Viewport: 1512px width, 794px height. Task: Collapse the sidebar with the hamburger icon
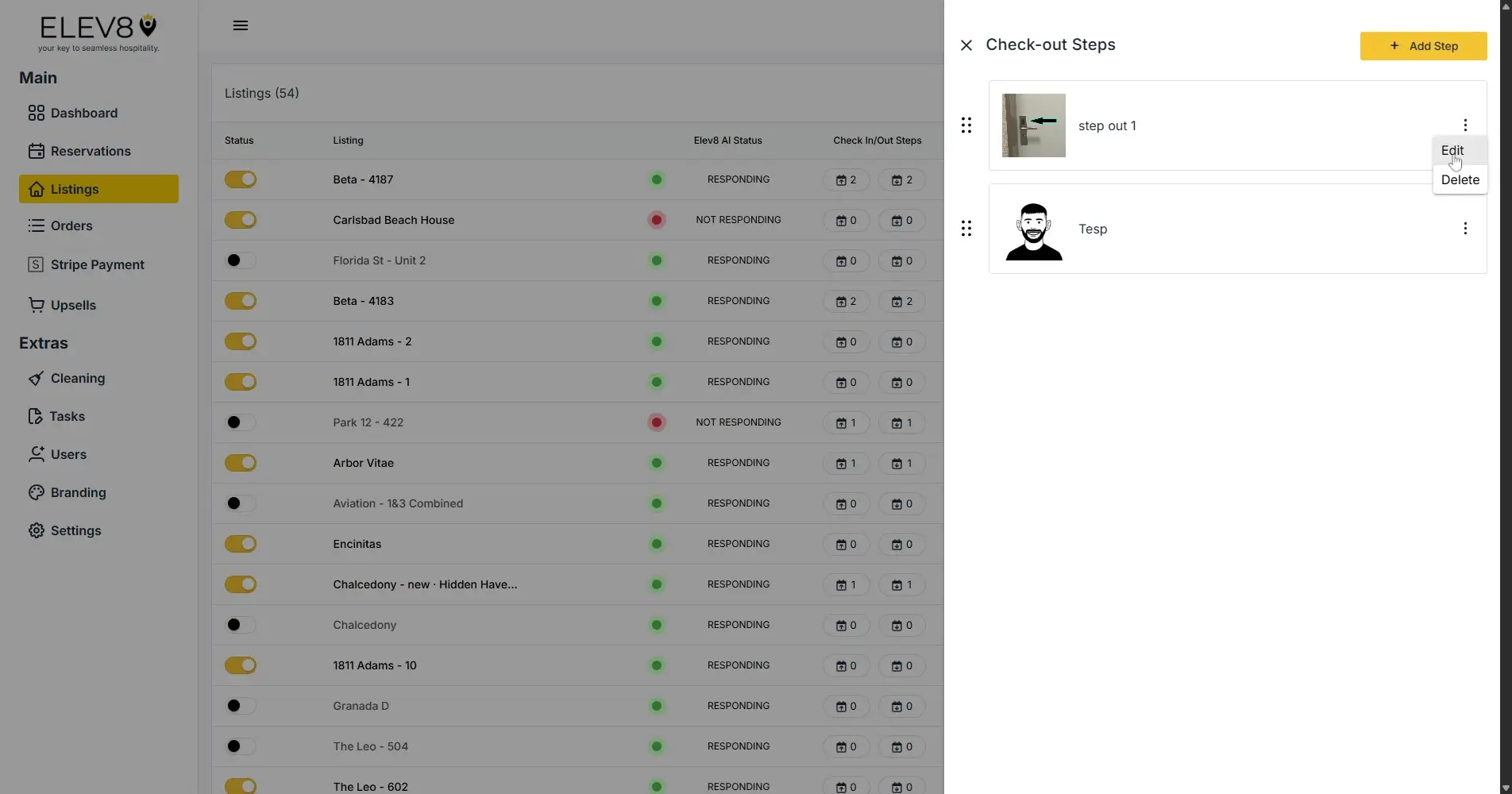tap(240, 25)
